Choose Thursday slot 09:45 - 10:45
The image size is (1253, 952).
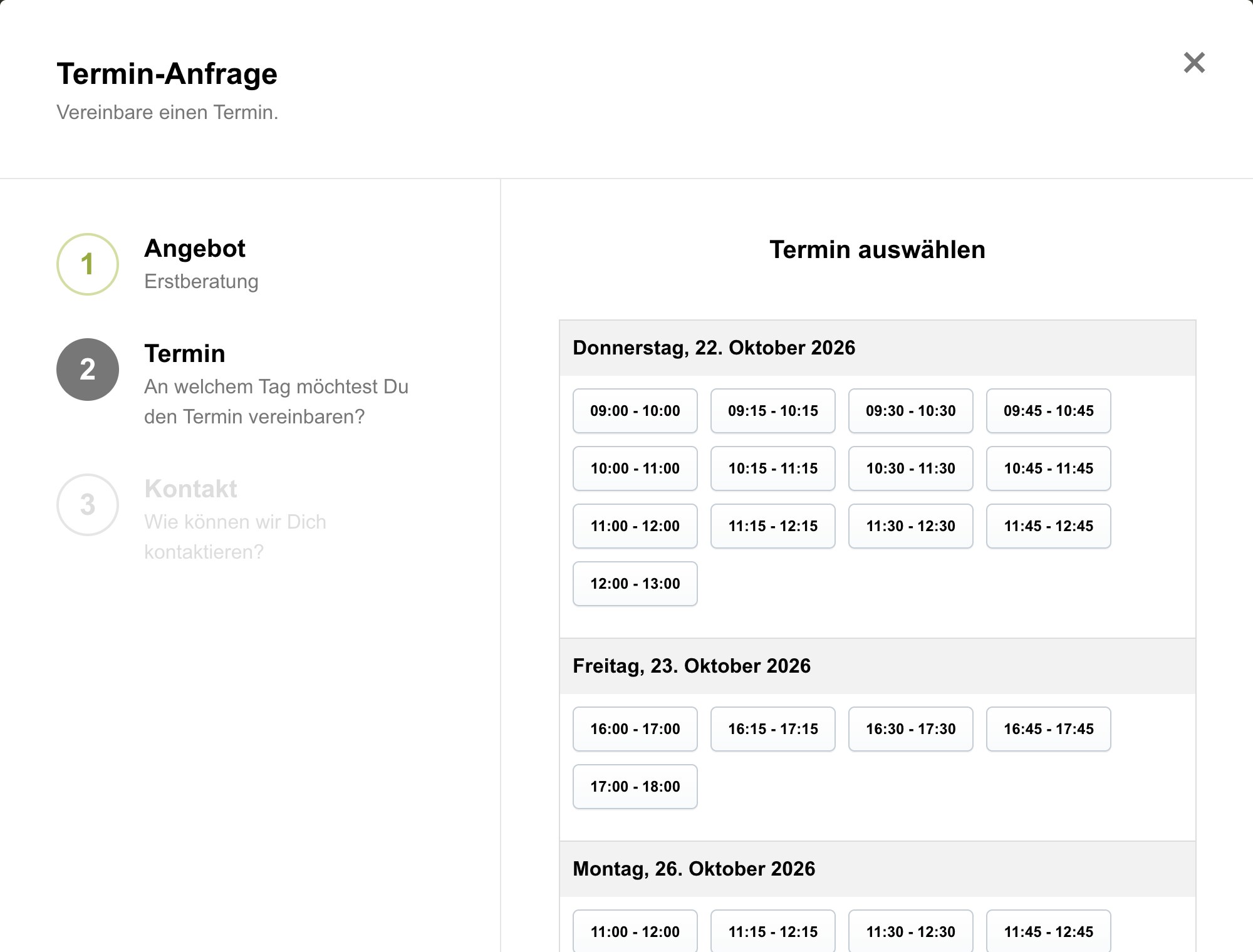click(1049, 411)
